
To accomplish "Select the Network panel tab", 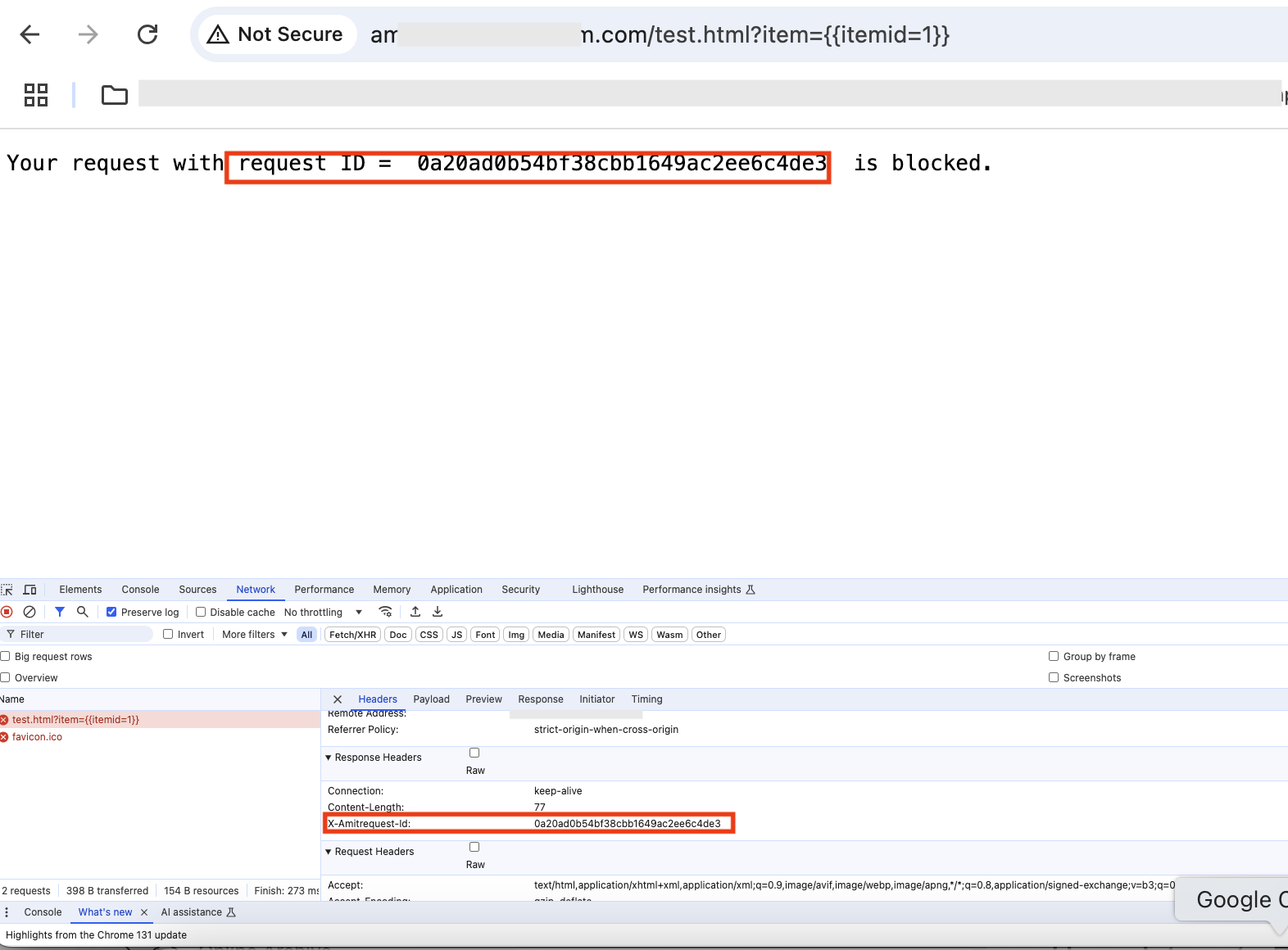I will point(256,590).
